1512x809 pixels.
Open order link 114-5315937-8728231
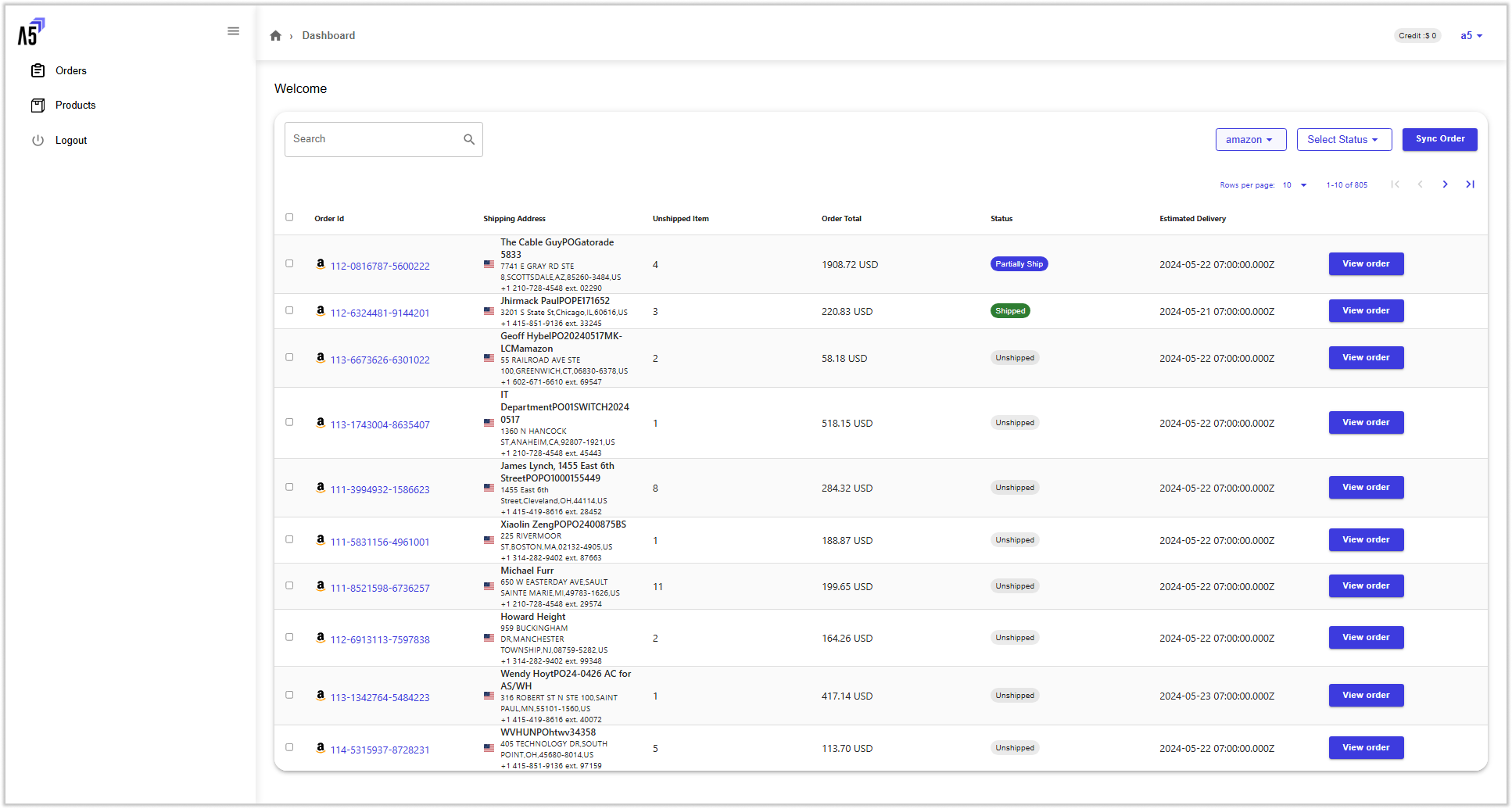pyautogui.click(x=380, y=750)
